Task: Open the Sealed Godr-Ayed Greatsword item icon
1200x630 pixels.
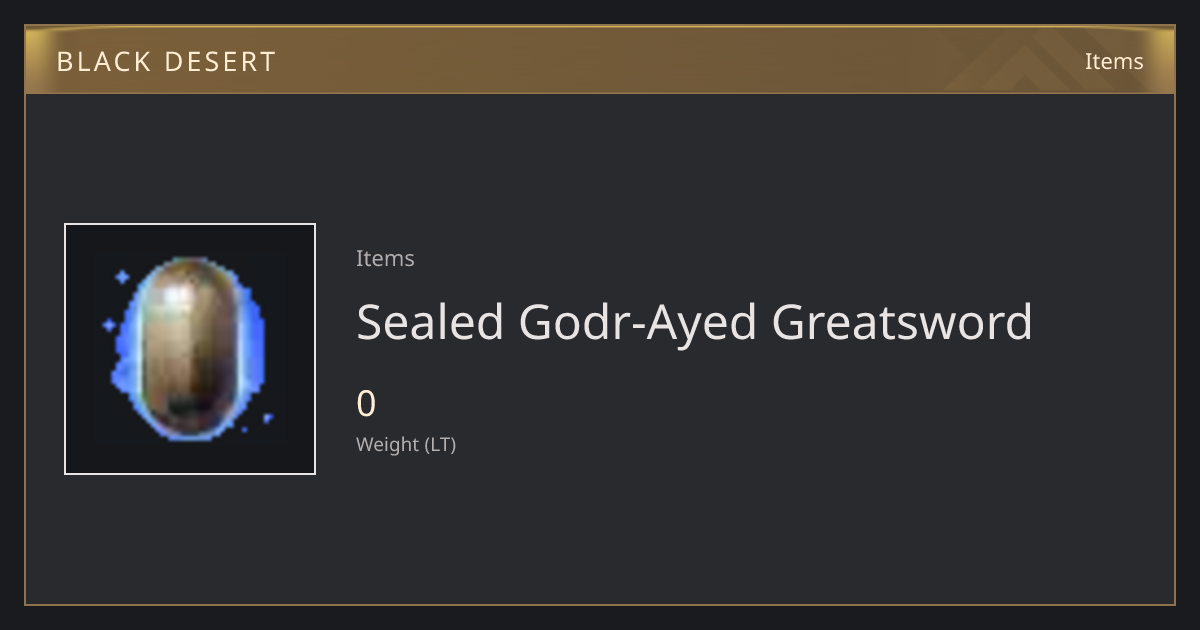Action: pyautogui.click(x=190, y=349)
